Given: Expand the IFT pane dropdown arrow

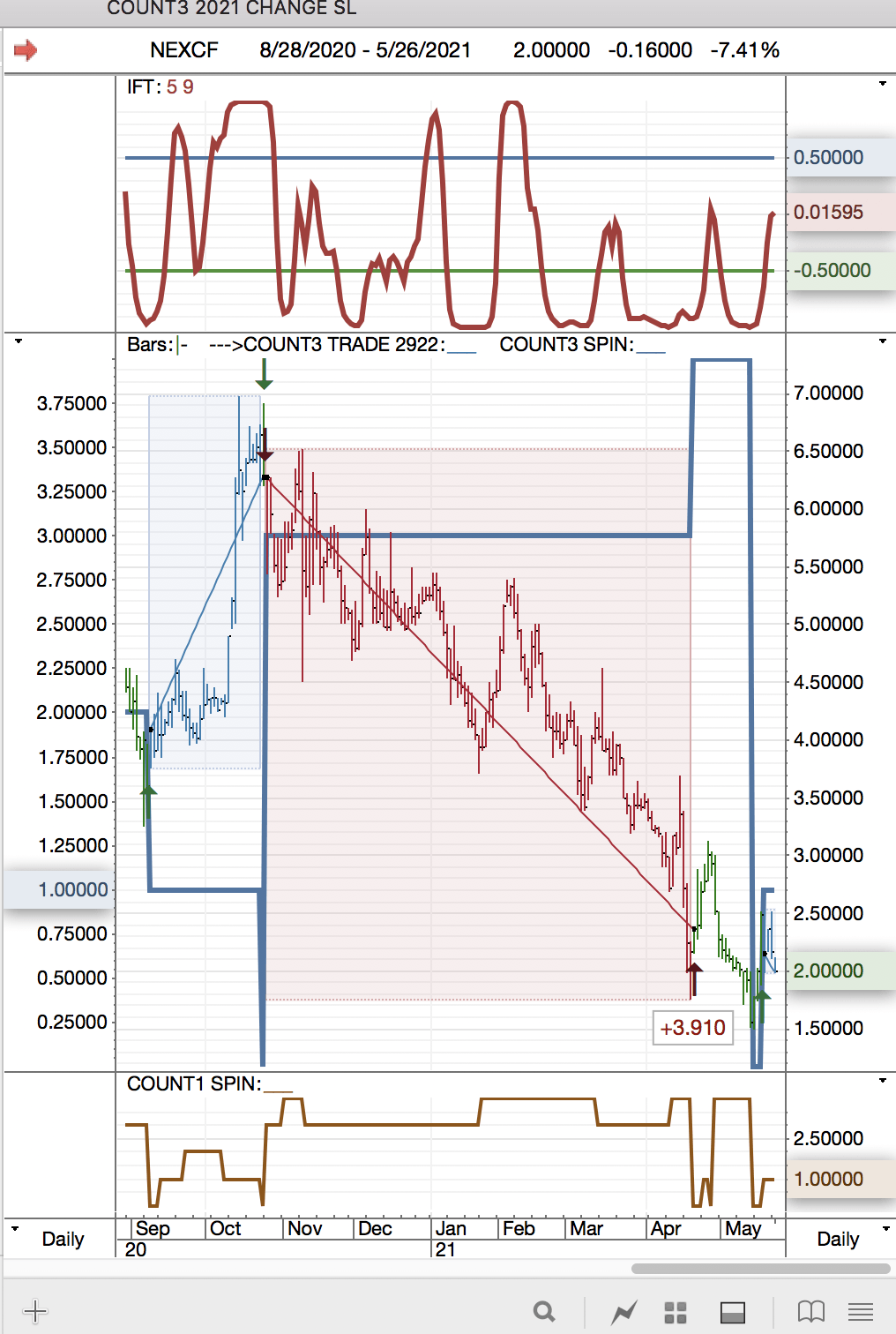Looking at the screenshot, I should [x=883, y=84].
